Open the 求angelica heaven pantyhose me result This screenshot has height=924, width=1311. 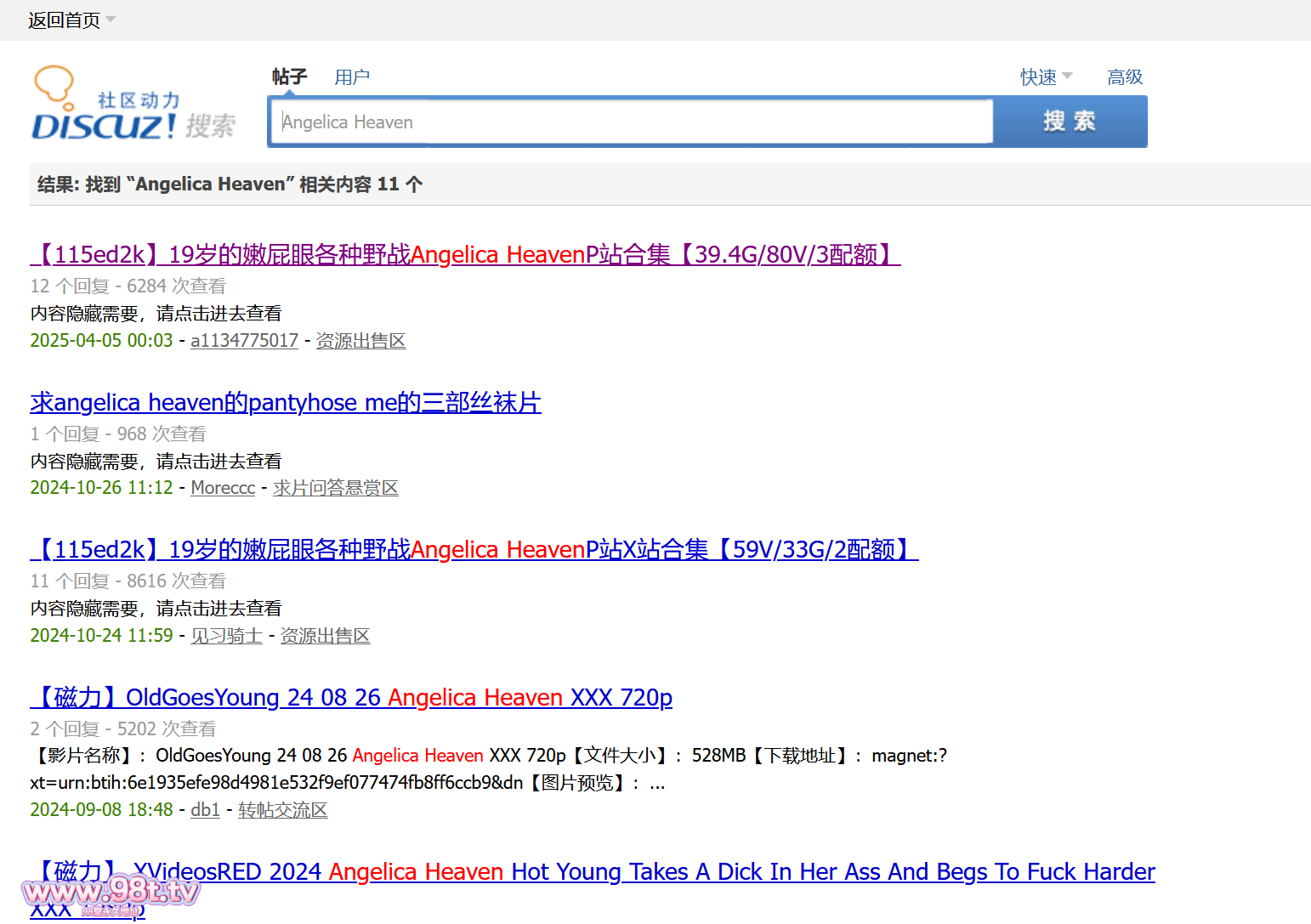click(x=286, y=402)
